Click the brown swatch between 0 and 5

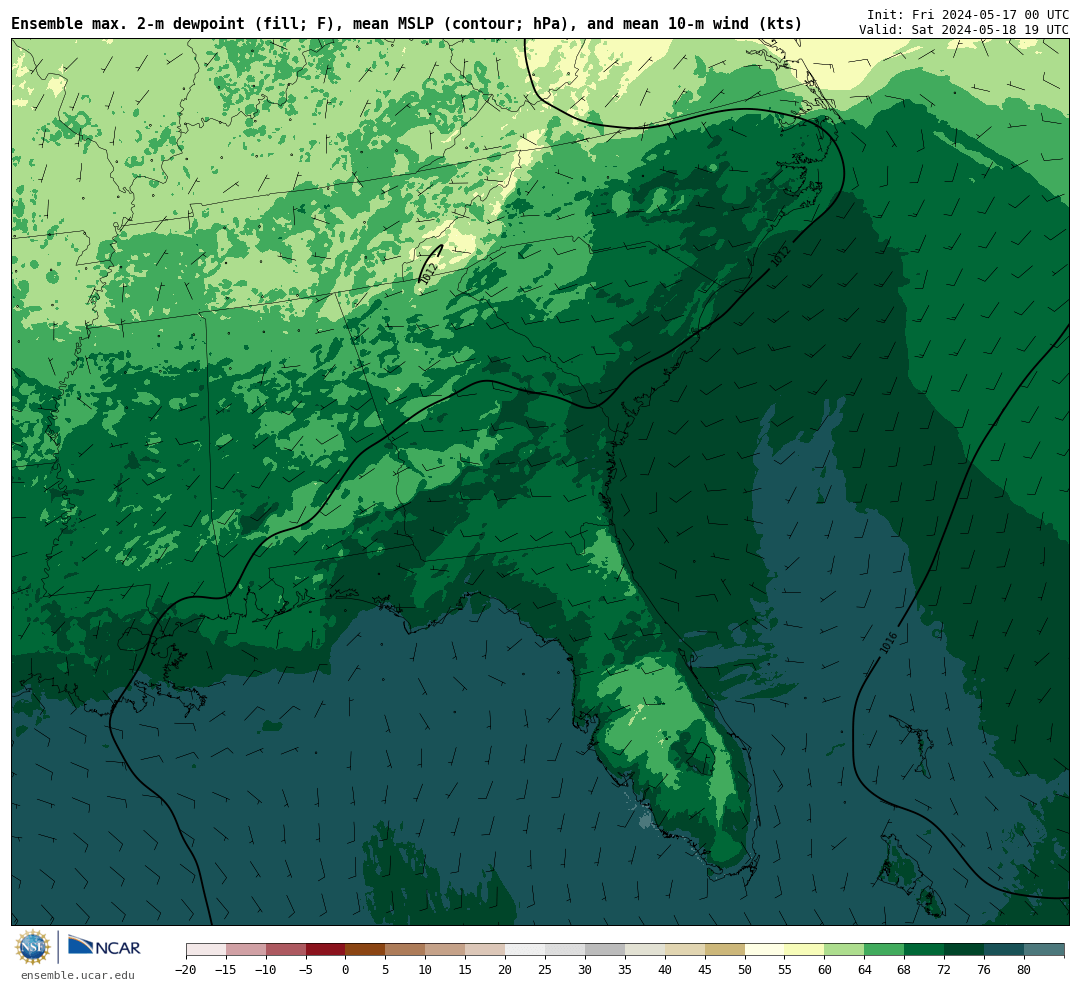(x=365, y=950)
